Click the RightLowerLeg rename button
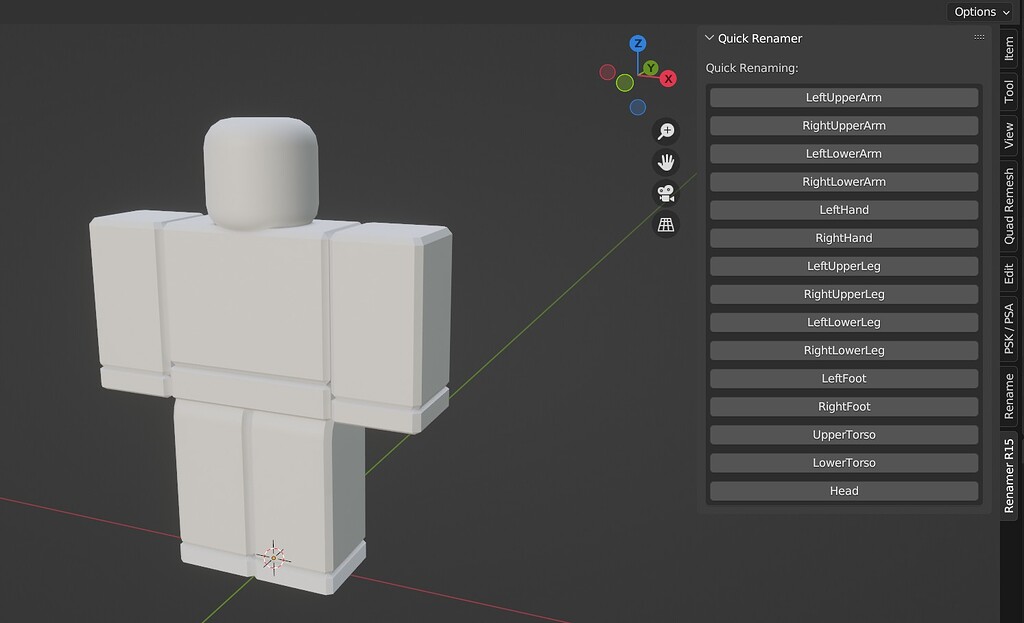Image resolution: width=1024 pixels, height=623 pixels. click(x=844, y=350)
